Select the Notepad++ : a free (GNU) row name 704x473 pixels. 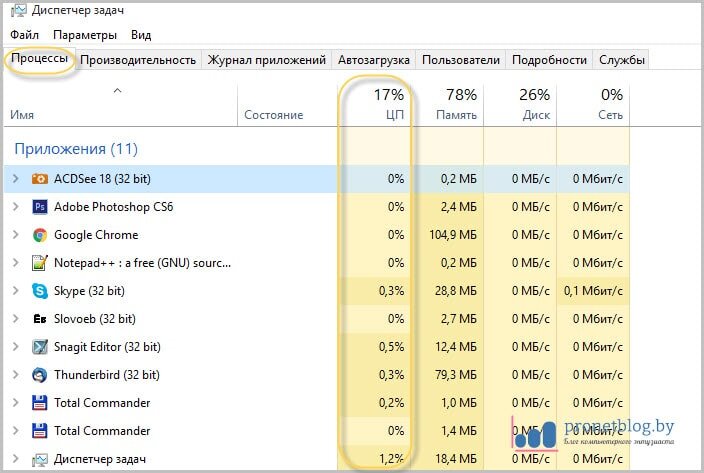(142, 263)
